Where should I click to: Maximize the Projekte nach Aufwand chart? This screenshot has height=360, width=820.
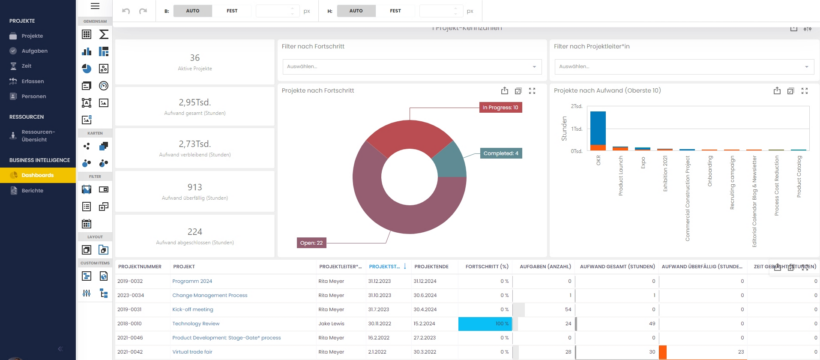tap(804, 91)
